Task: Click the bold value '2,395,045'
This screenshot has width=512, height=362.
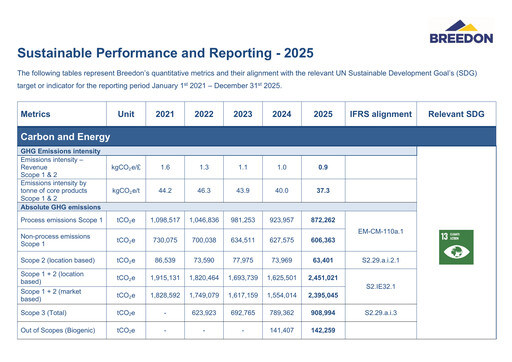Action: point(323,295)
